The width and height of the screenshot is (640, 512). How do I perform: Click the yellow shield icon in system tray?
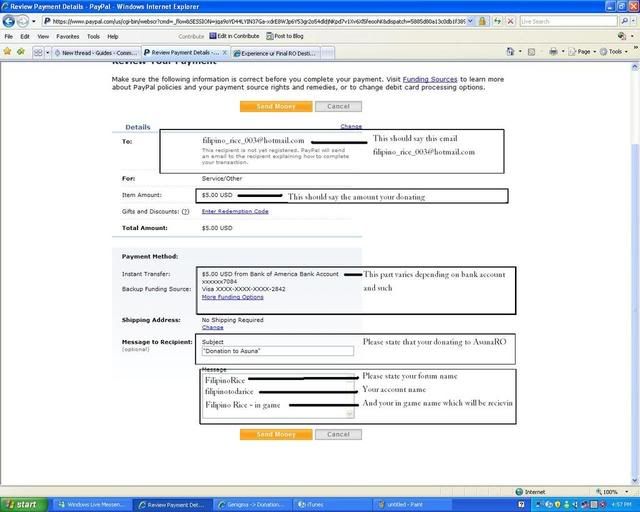557,505
